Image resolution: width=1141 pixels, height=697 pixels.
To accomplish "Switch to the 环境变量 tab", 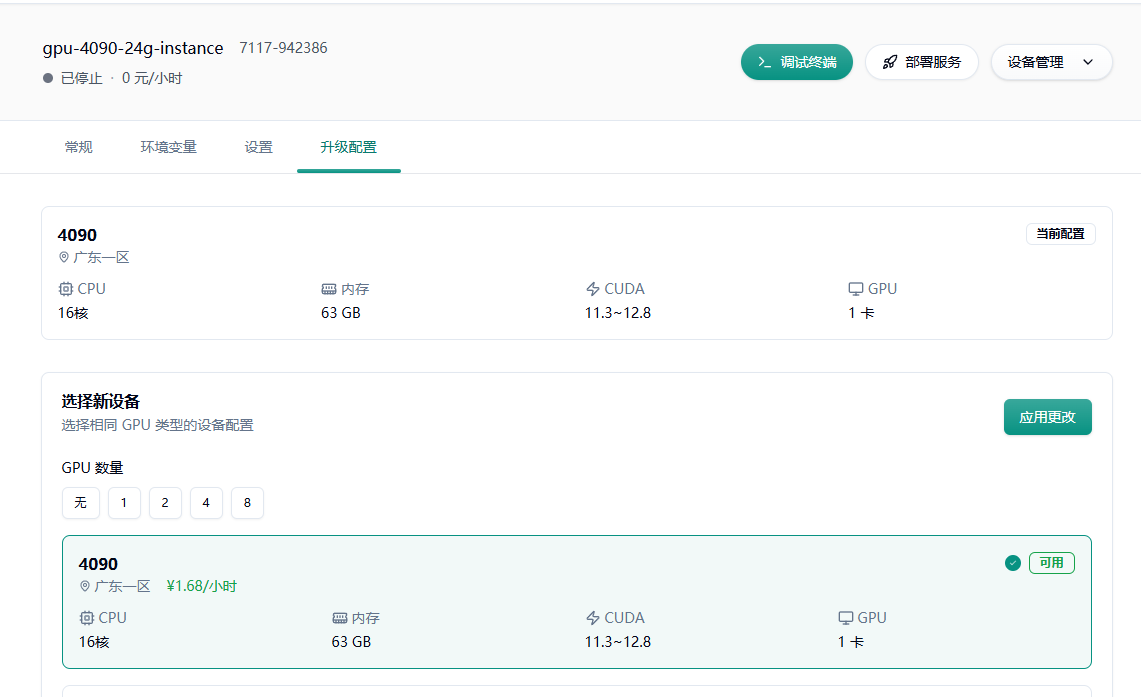I will click(168, 147).
